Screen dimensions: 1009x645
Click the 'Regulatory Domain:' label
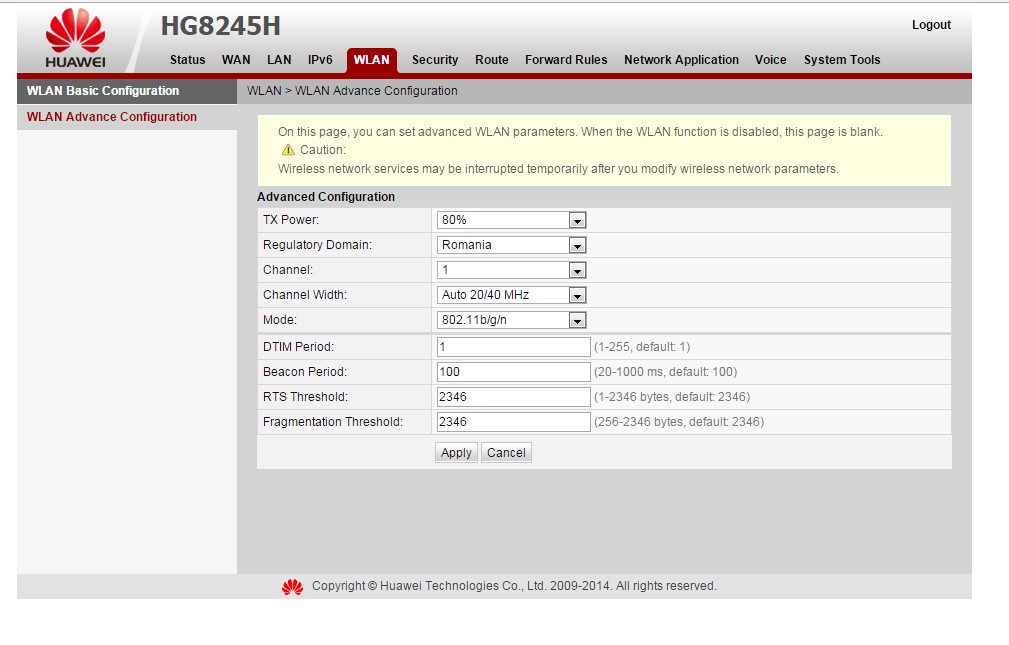(317, 245)
